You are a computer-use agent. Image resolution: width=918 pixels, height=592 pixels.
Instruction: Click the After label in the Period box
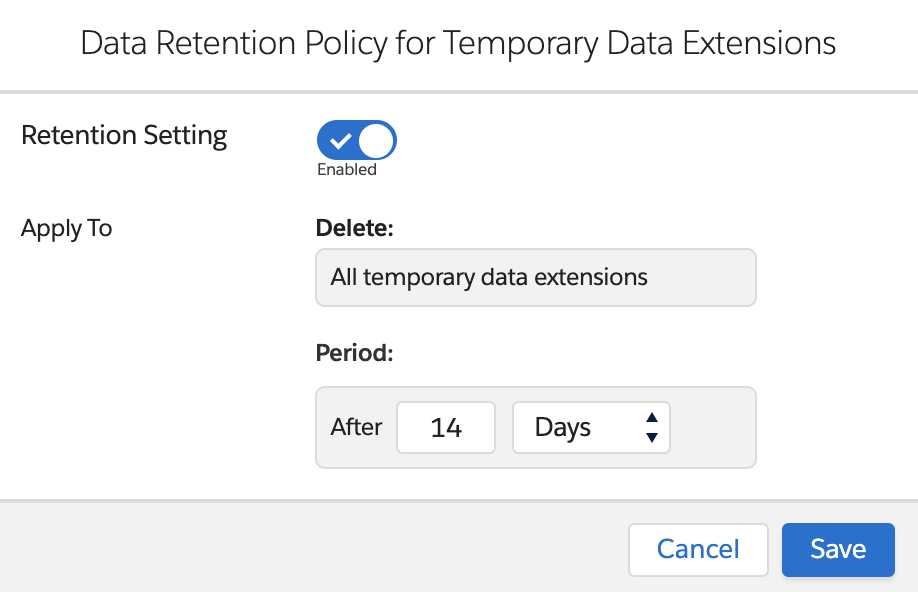coord(356,428)
